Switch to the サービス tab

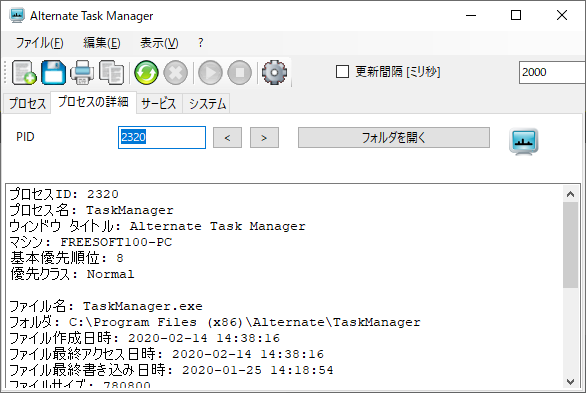click(159, 103)
